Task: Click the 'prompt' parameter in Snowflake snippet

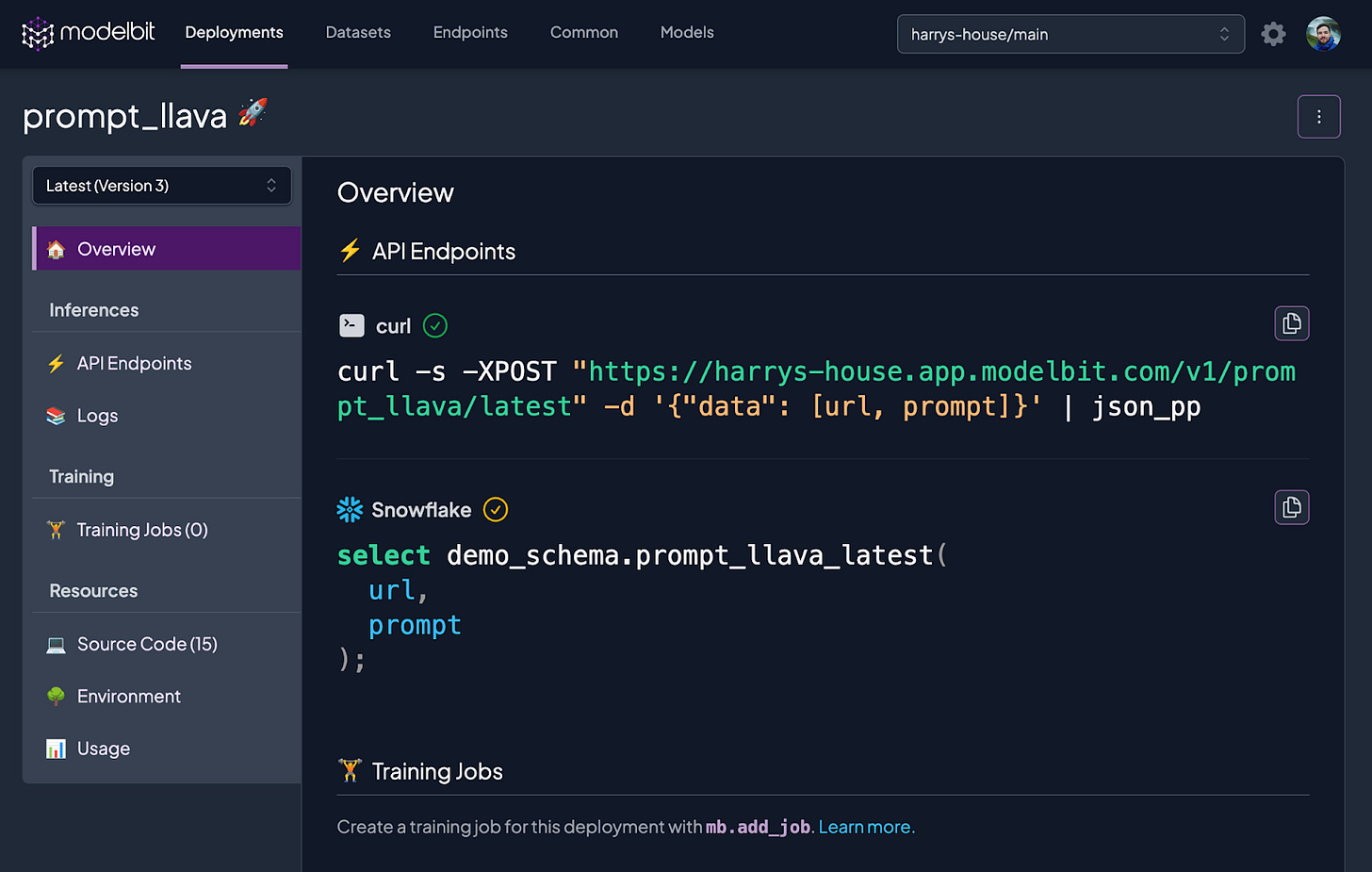Action: click(415, 626)
